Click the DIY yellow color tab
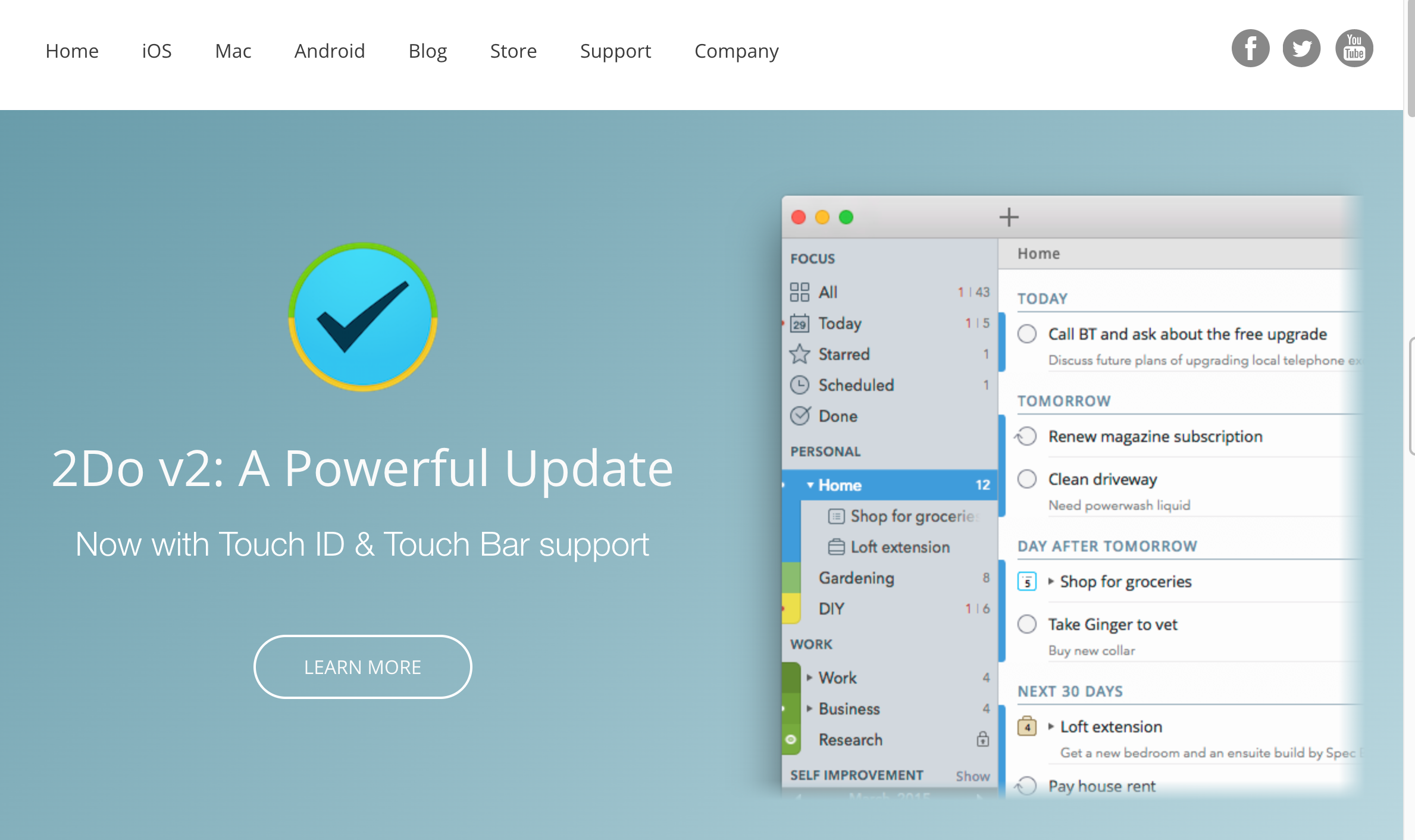 tap(791, 609)
